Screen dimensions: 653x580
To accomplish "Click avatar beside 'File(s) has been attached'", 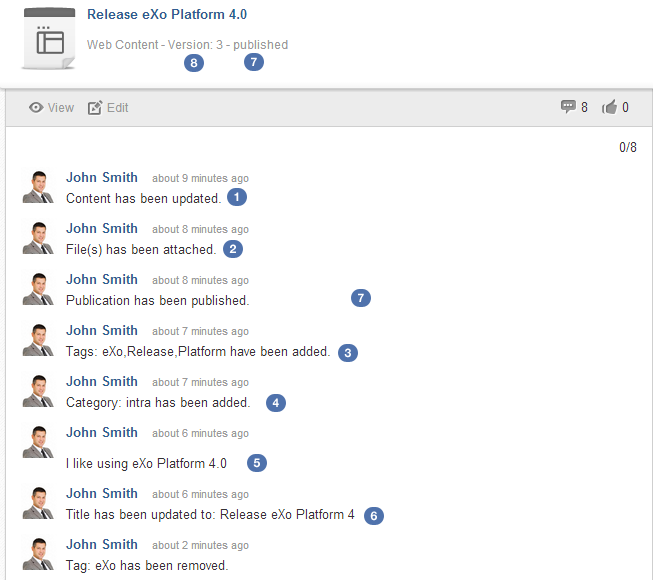I will [38, 238].
